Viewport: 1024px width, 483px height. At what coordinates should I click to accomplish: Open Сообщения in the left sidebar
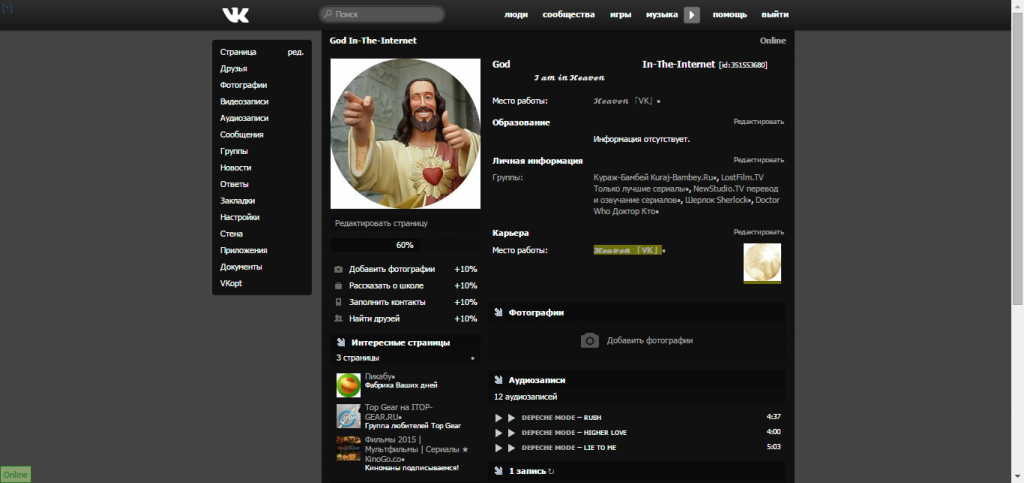tap(242, 134)
